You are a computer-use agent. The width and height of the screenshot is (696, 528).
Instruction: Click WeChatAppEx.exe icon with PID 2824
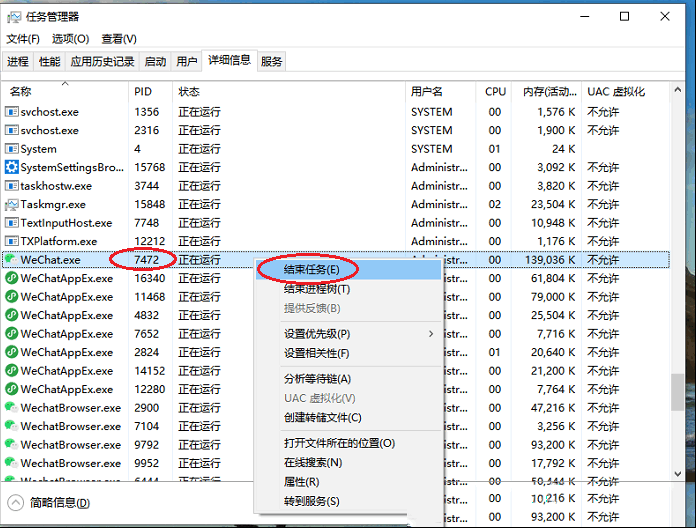pyautogui.click(x=11, y=352)
